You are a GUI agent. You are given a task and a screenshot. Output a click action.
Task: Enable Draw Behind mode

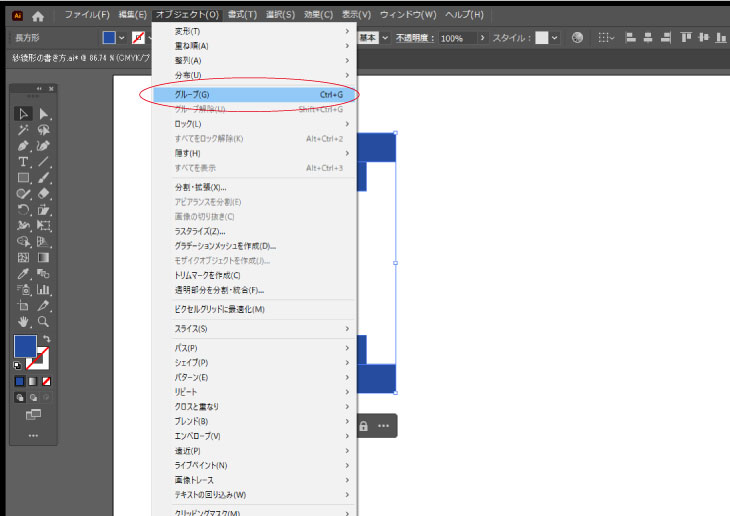pos(33,397)
